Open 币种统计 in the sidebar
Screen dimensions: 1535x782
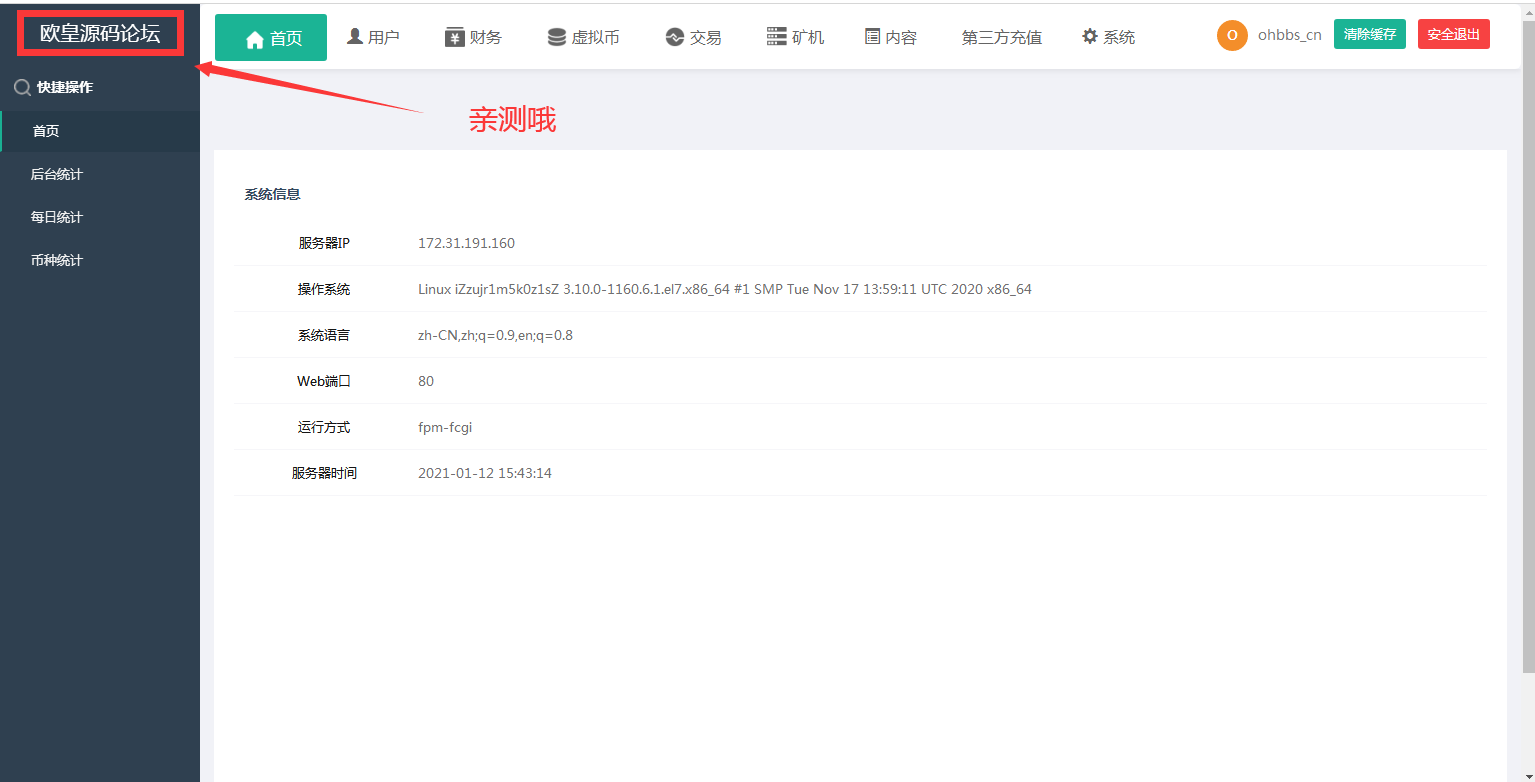tap(57, 260)
